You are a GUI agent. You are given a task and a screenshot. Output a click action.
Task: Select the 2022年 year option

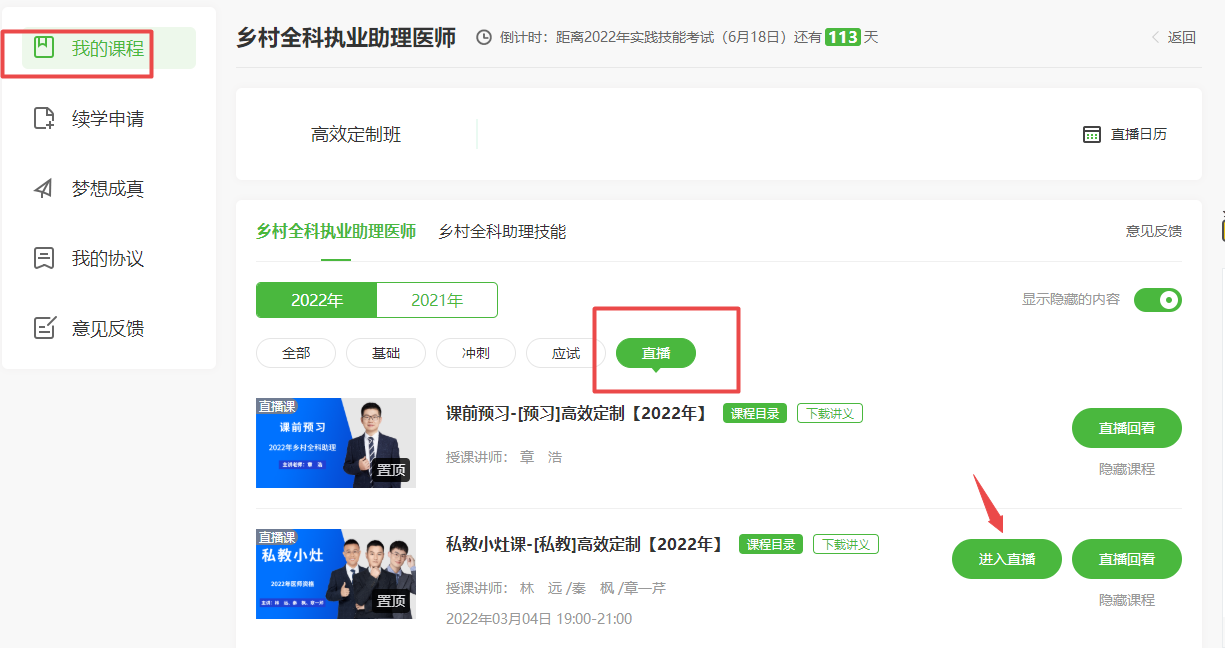tap(316, 300)
